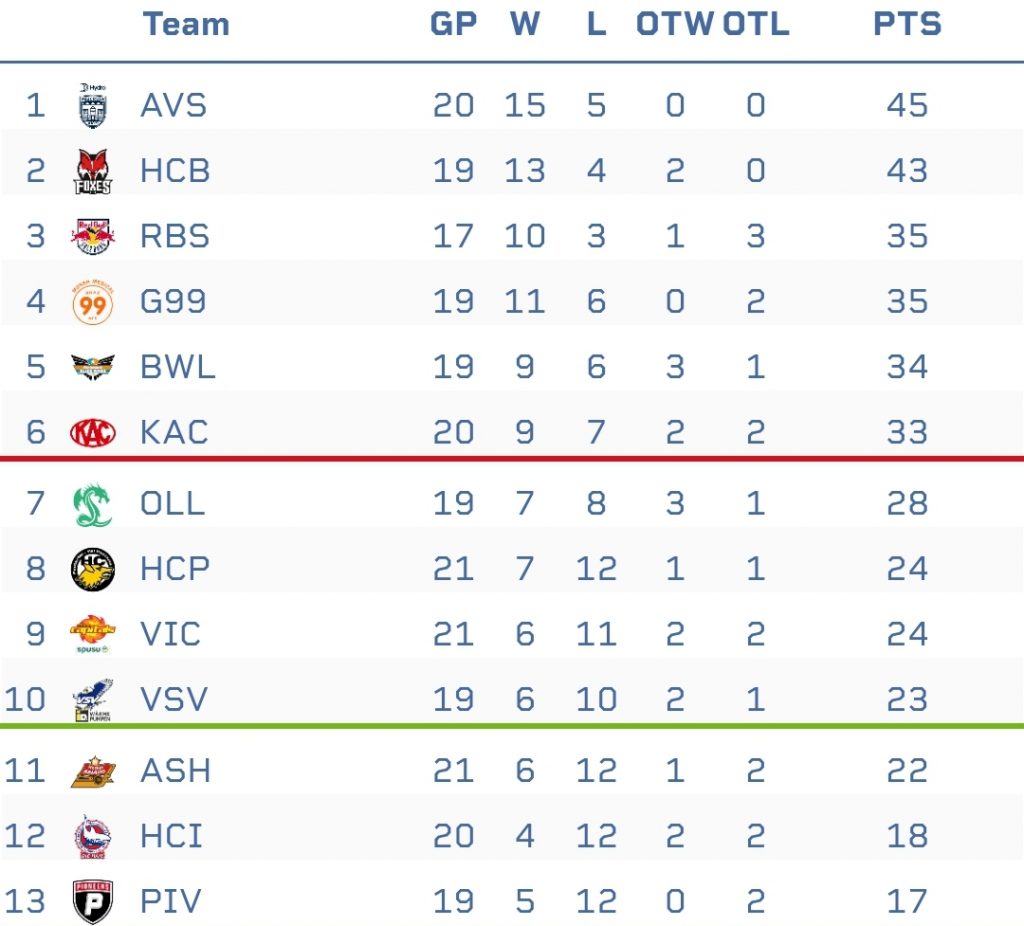Open the BWL Black Wings logo

93,367
